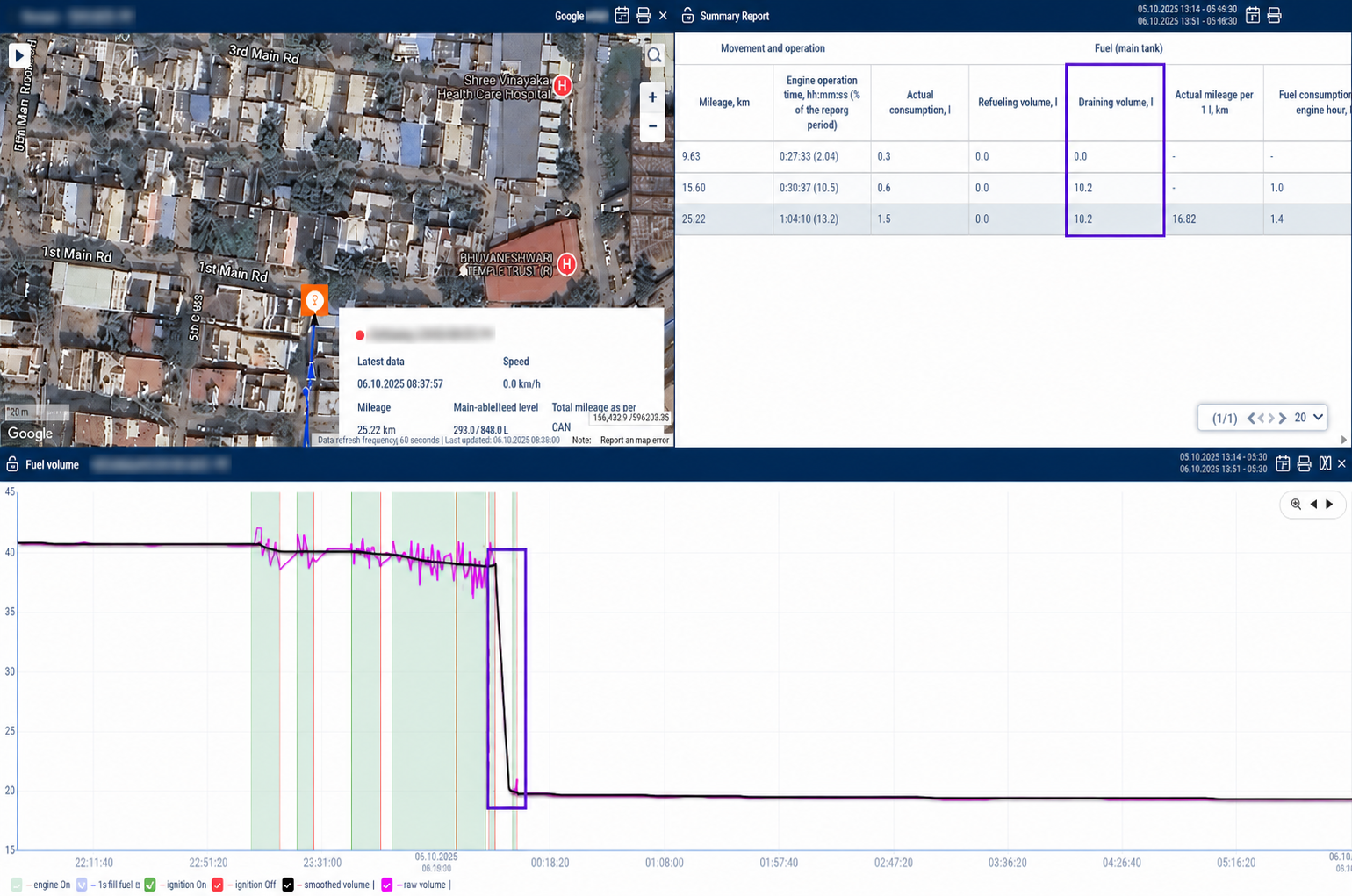The width and height of the screenshot is (1352, 896).
Task: Click engine time cell 0:27:33 (2.04)
Action: (x=822, y=156)
